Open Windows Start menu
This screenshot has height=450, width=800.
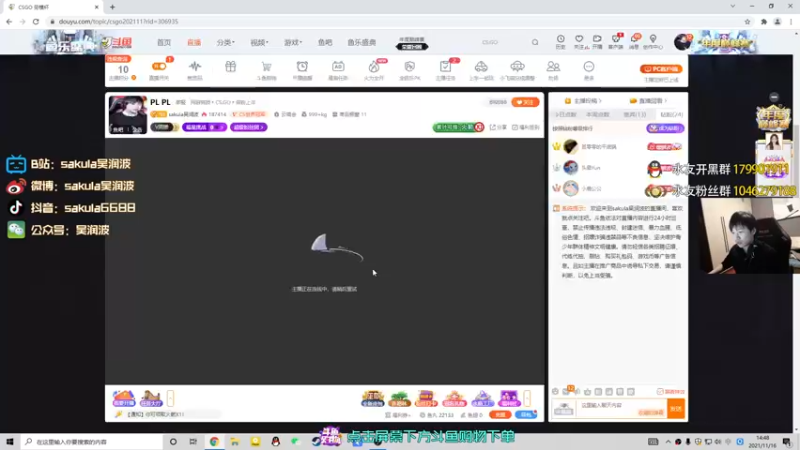click(x=10, y=441)
